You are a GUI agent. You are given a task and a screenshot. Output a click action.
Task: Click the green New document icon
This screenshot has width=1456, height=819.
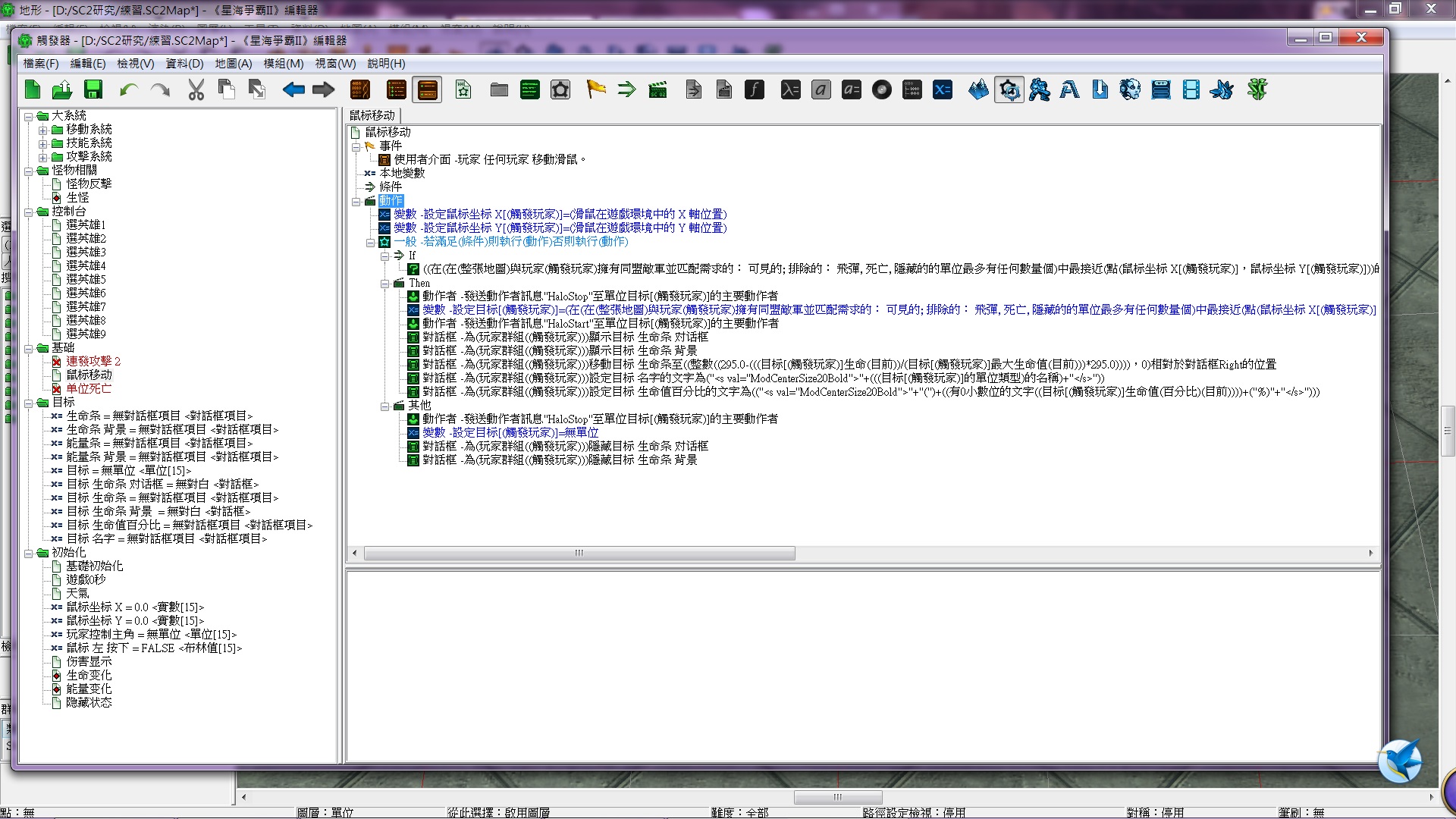33,89
